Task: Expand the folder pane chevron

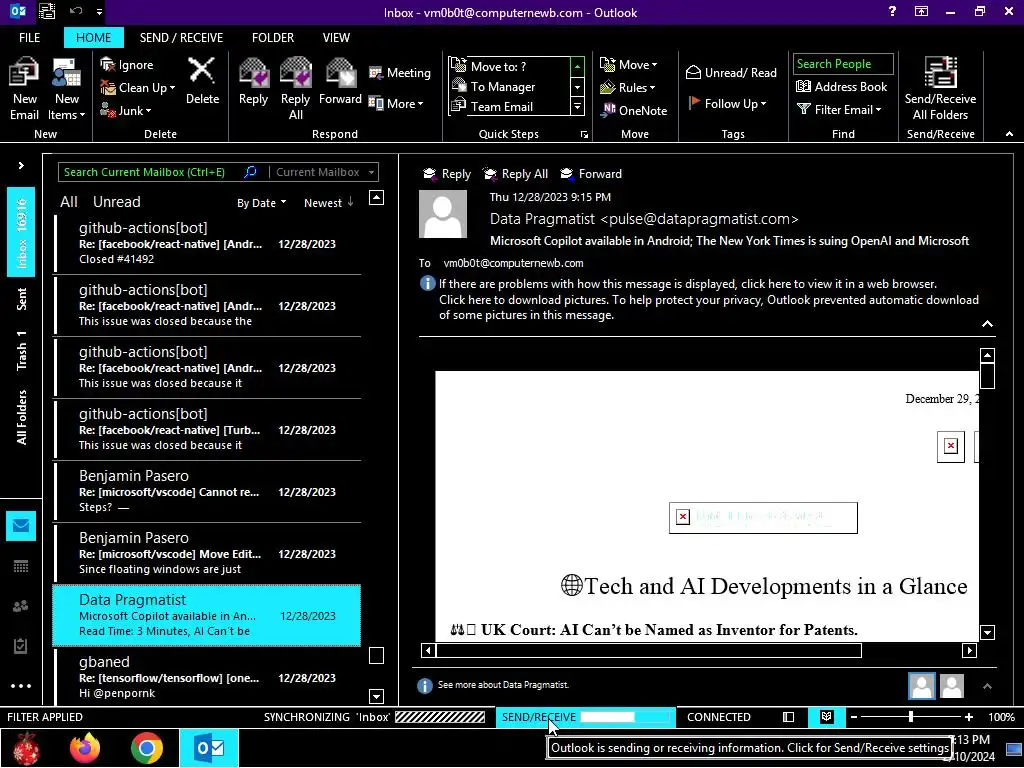Action: click(21, 165)
